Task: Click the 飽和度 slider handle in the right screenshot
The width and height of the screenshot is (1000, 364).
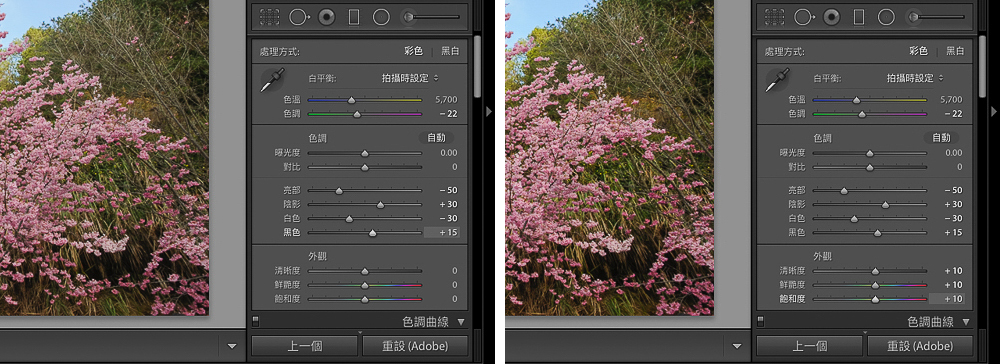Action: (x=875, y=299)
